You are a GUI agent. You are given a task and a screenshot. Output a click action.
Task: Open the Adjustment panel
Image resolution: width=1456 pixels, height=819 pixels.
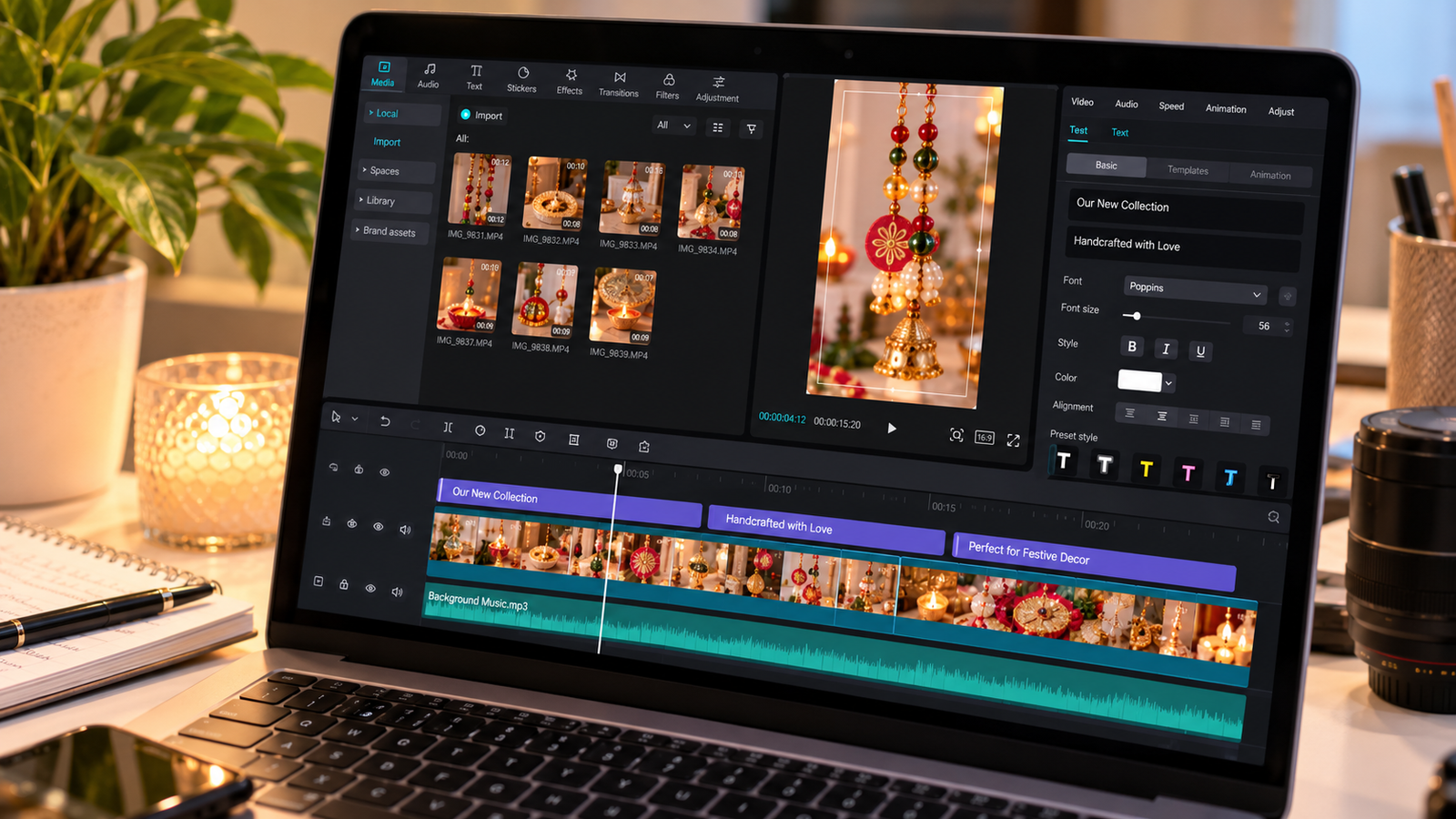718,89
